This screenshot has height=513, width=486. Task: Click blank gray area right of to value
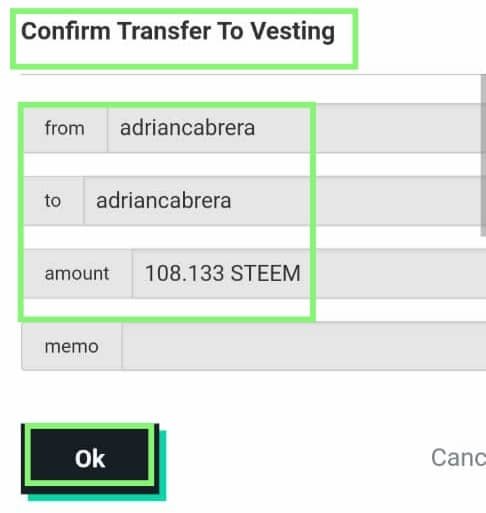pyautogui.click(x=398, y=201)
